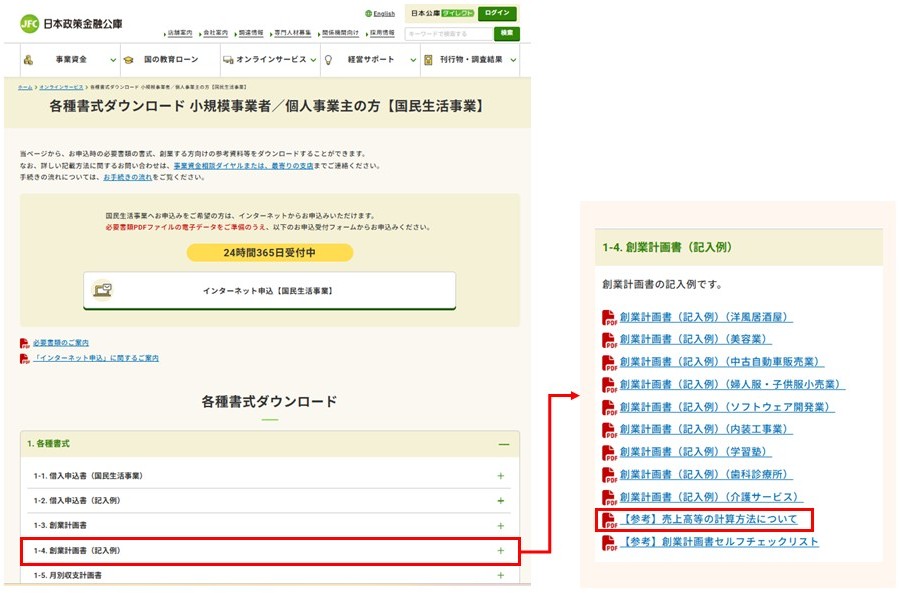Screen dimensions: 909x593
Task: Click PDF icon next to 必要書類のご案内
Action: tap(25, 343)
